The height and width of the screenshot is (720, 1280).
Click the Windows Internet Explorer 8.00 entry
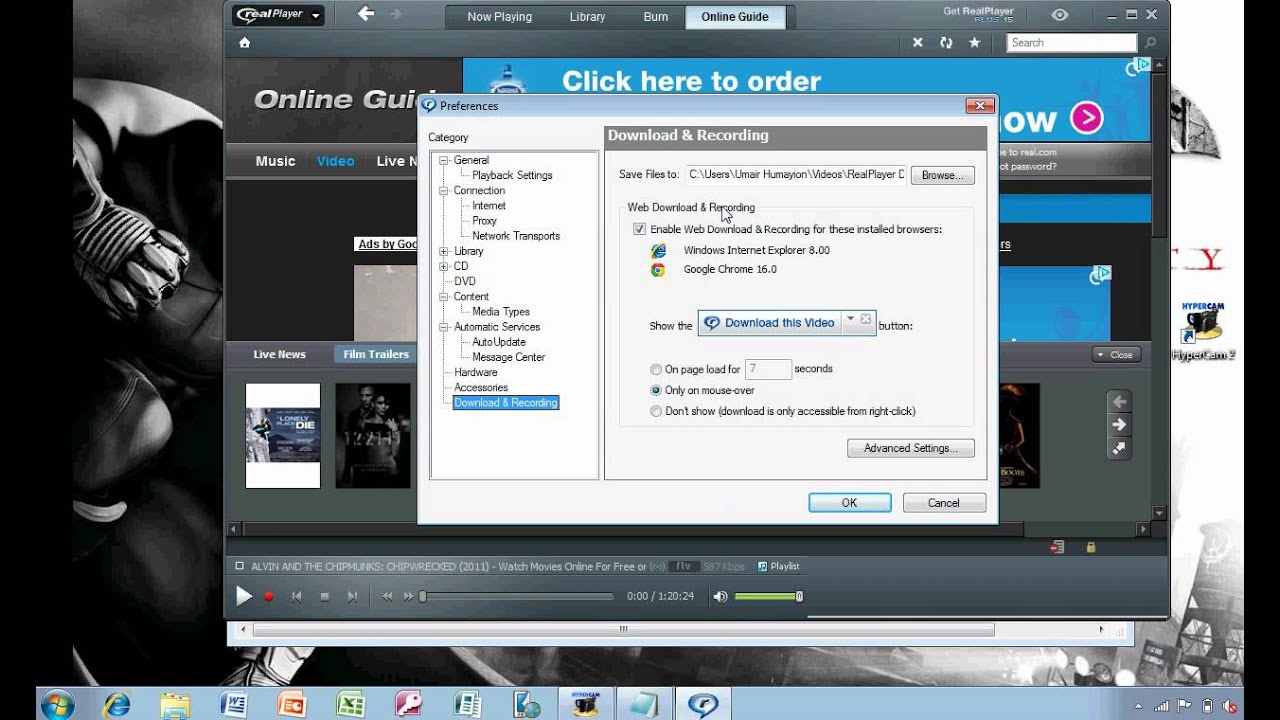[740, 250]
